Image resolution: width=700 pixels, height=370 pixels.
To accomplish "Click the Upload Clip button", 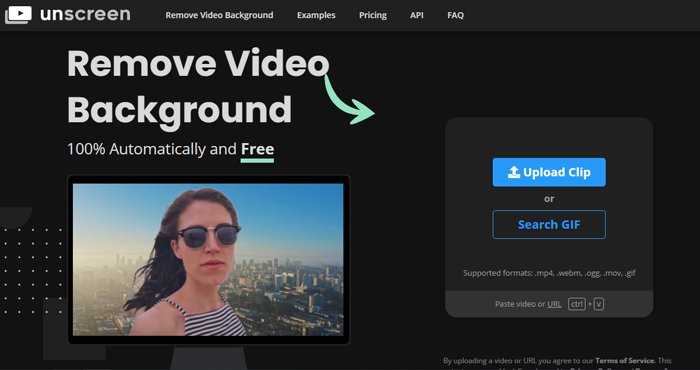I will 549,172.
